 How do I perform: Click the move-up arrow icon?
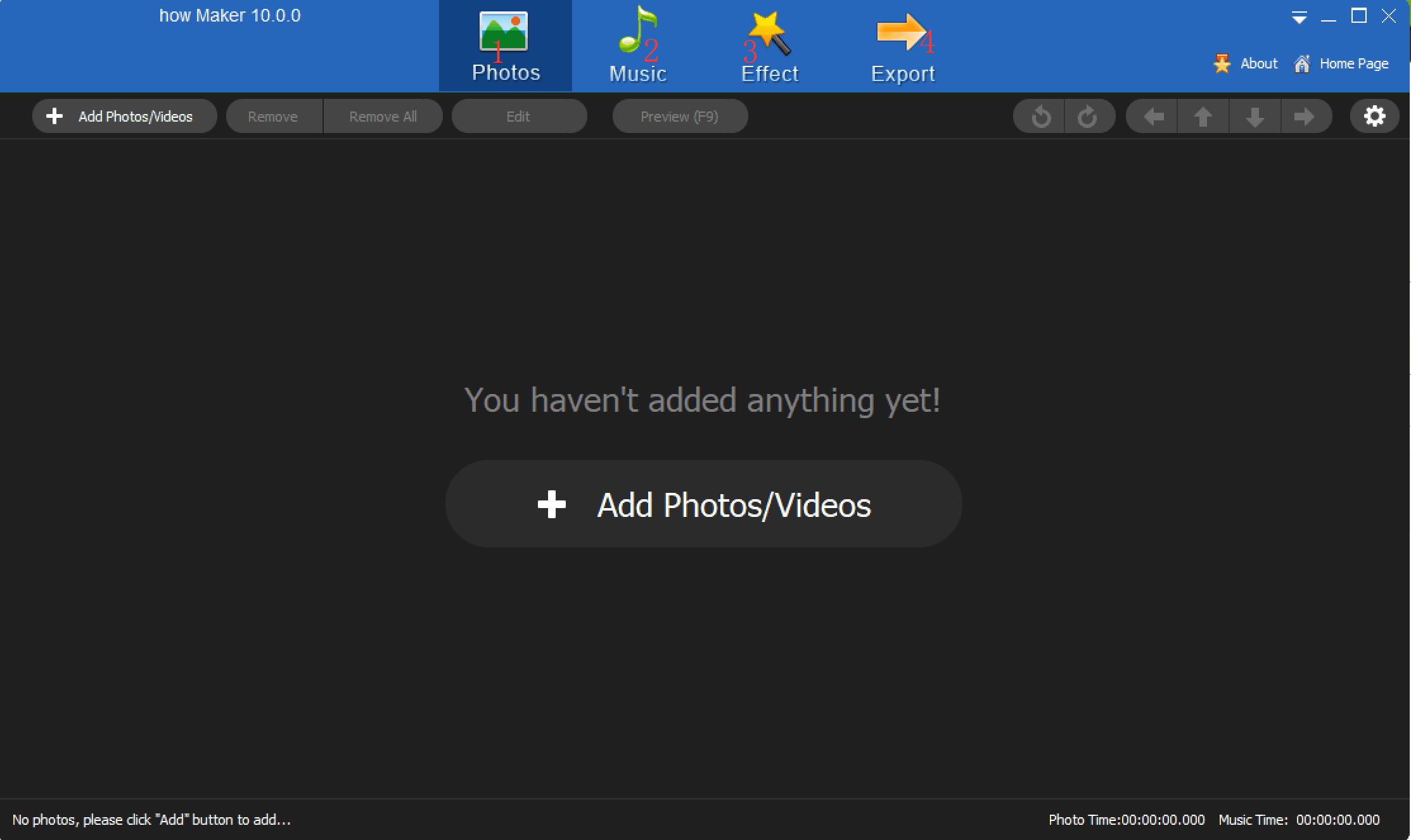point(1205,117)
